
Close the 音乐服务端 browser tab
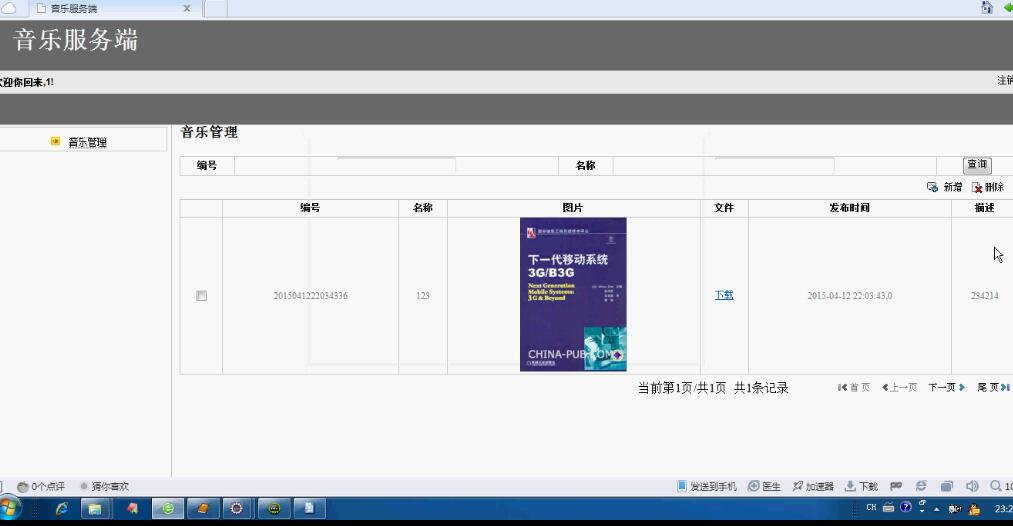tap(187, 8)
